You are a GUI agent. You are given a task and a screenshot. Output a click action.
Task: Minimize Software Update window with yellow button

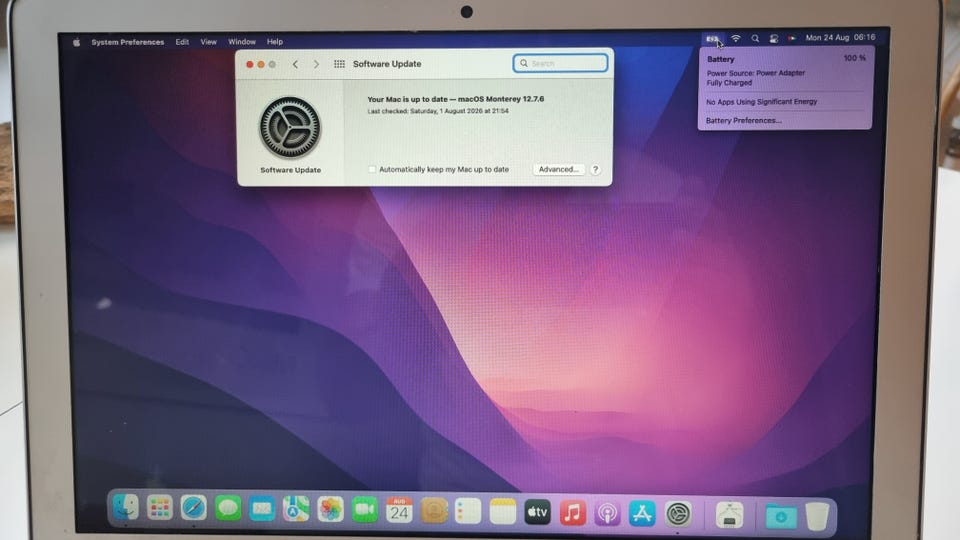pos(261,64)
